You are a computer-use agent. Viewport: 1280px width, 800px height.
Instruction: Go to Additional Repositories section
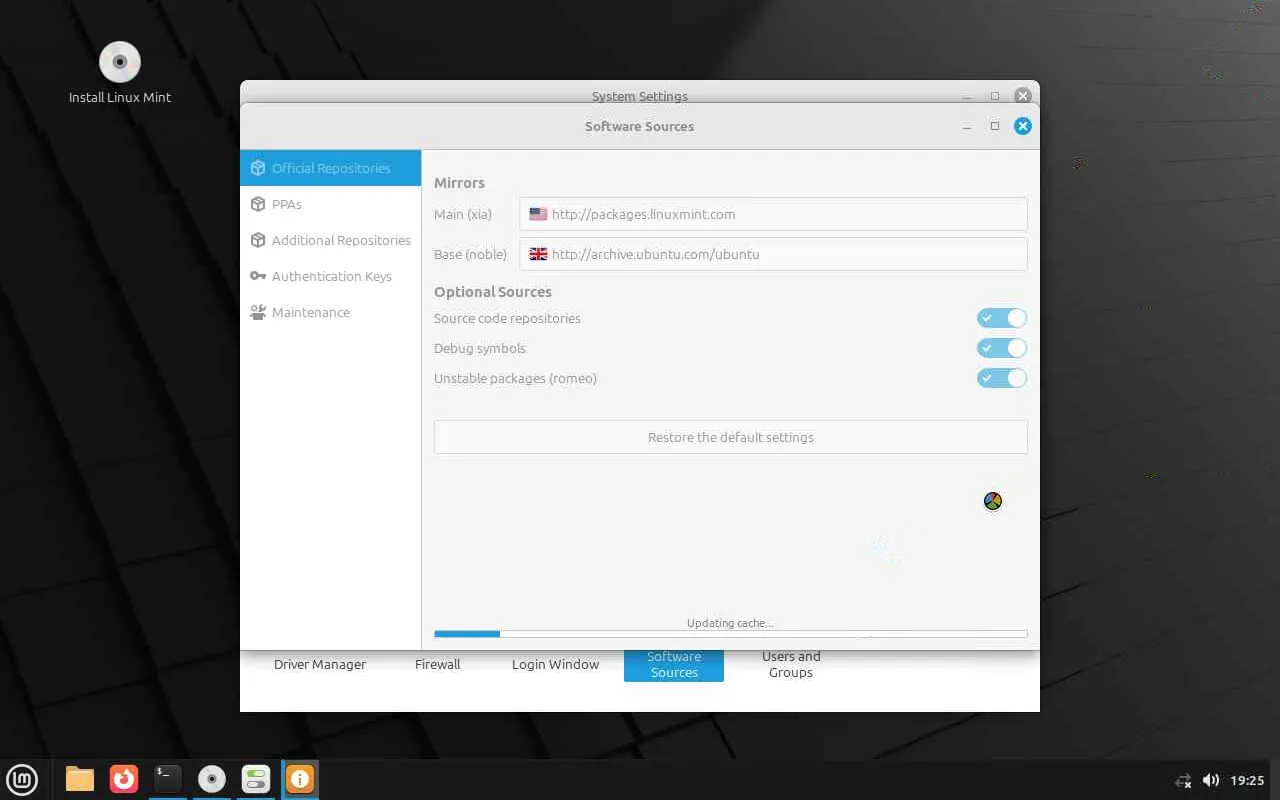click(x=331, y=240)
